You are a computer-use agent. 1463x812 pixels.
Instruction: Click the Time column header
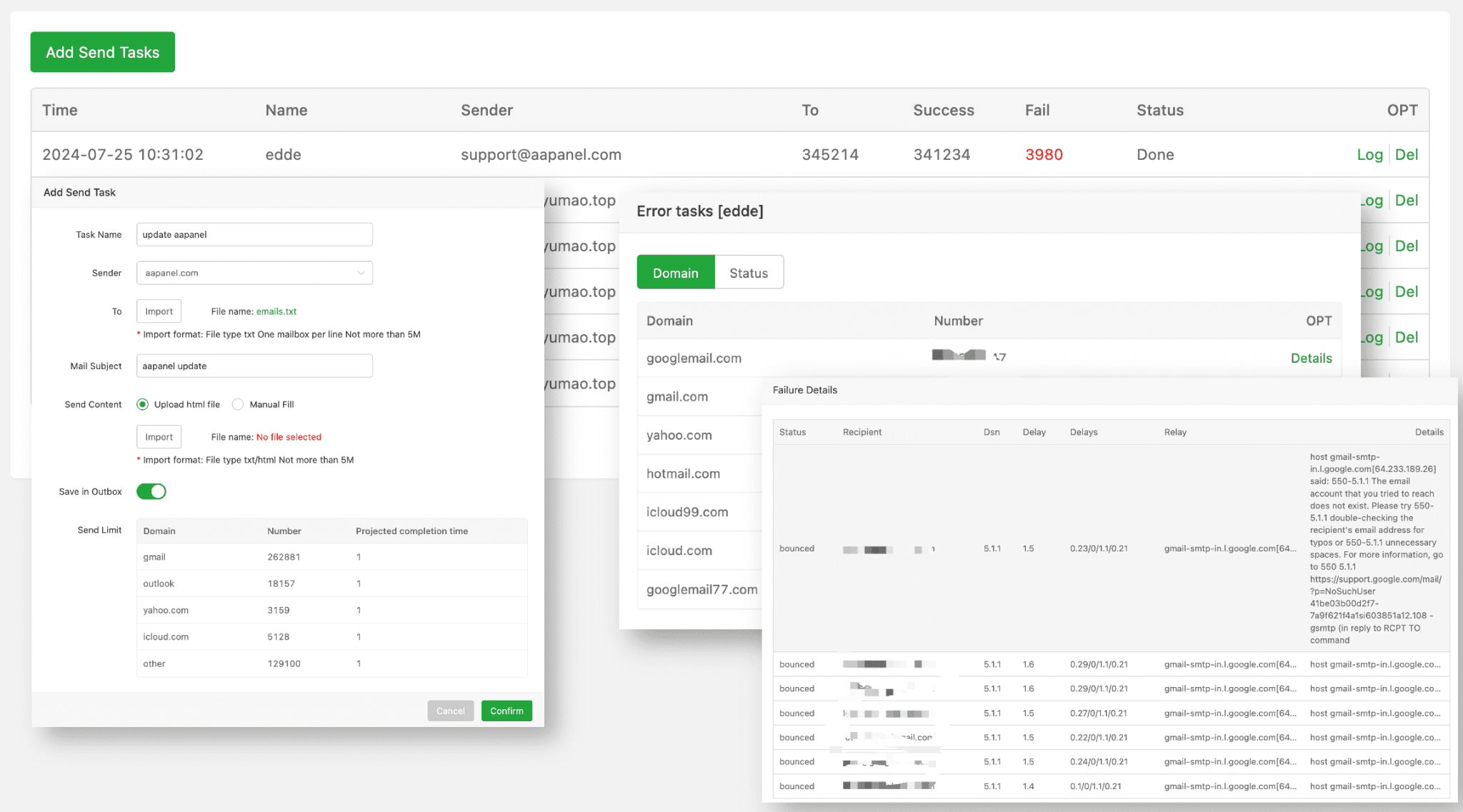click(59, 110)
